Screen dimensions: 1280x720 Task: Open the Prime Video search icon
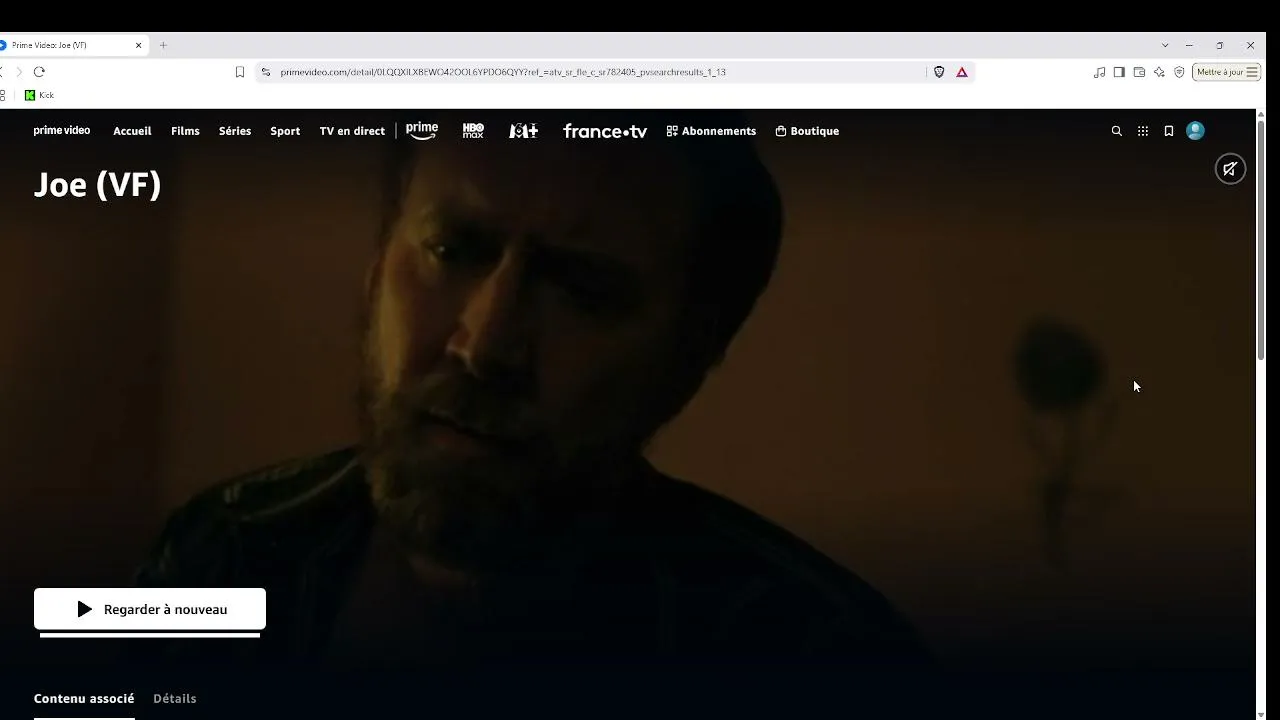[1117, 131]
